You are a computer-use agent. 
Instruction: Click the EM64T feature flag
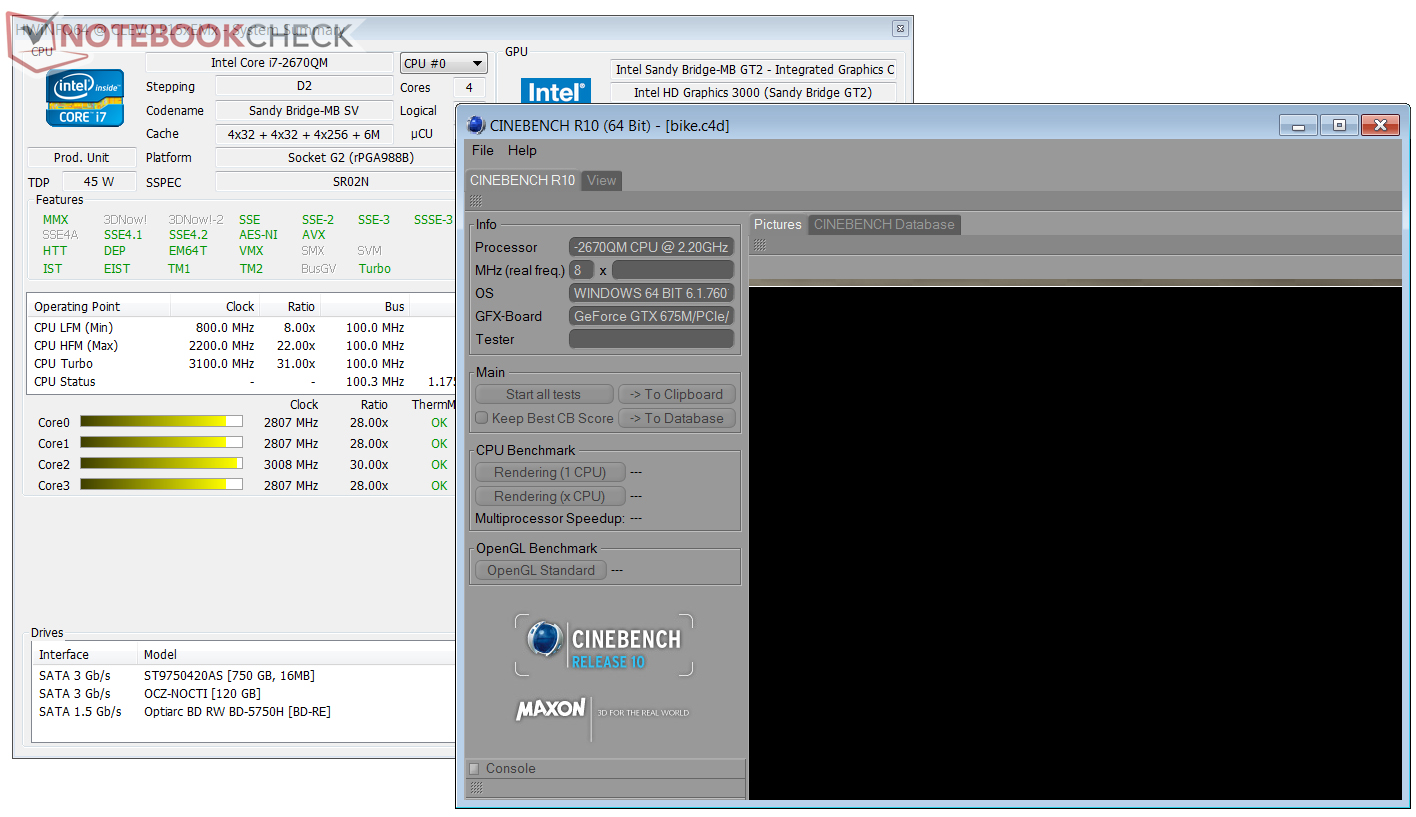(188, 251)
